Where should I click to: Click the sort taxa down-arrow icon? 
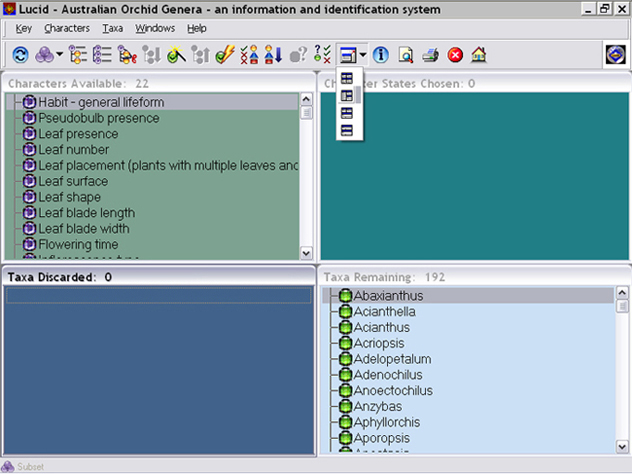pos(273,55)
